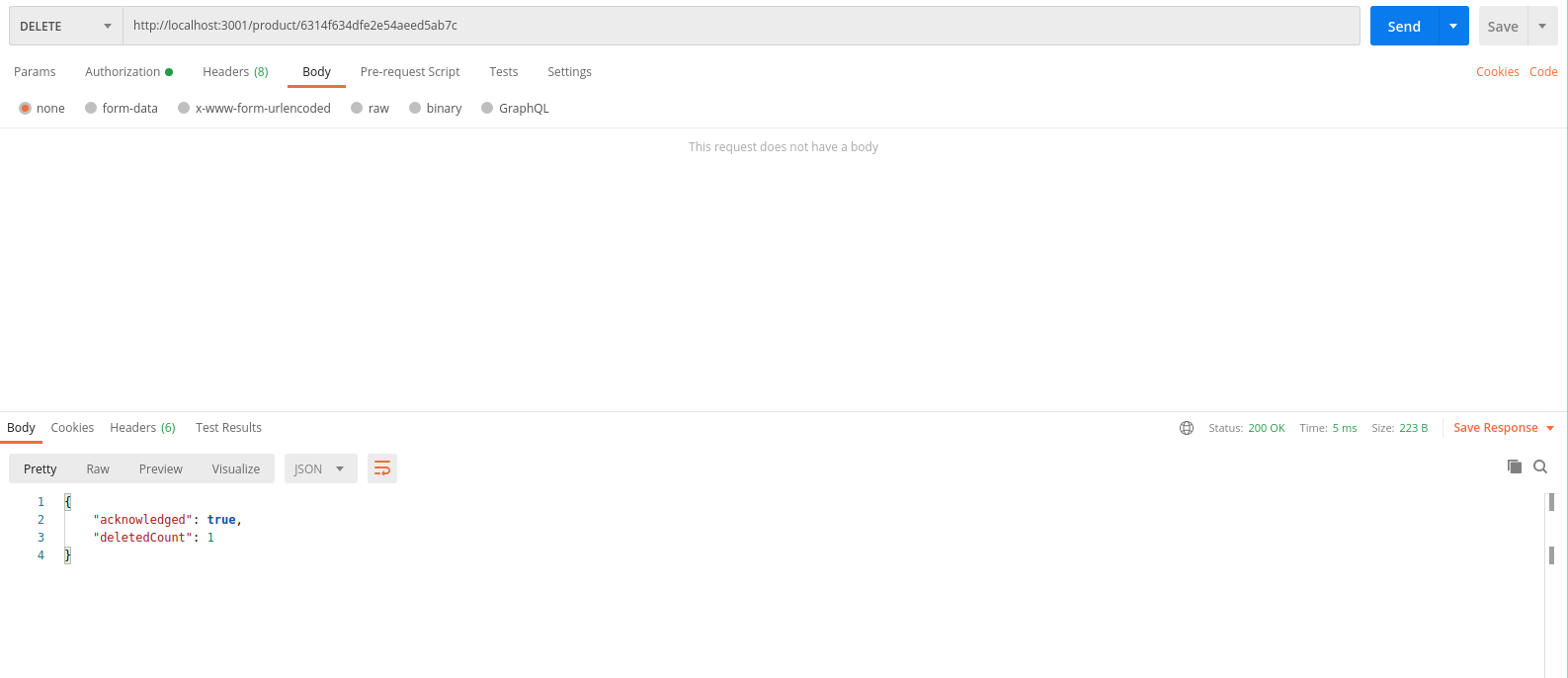Click the globe network information icon
1568x678 pixels.
(x=1187, y=428)
